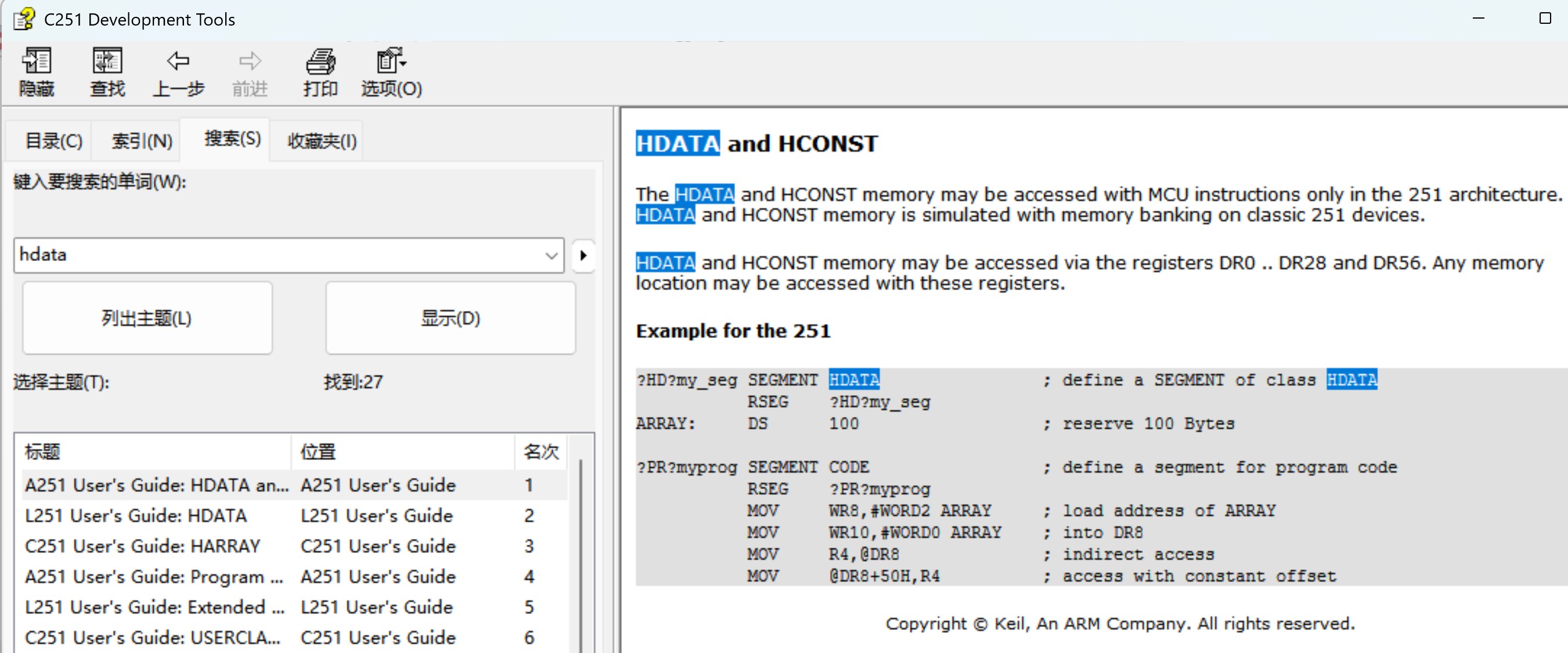Click the highlighted HDATA in the heading
The width and height of the screenshot is (1568, 653).
pos(677,143)
